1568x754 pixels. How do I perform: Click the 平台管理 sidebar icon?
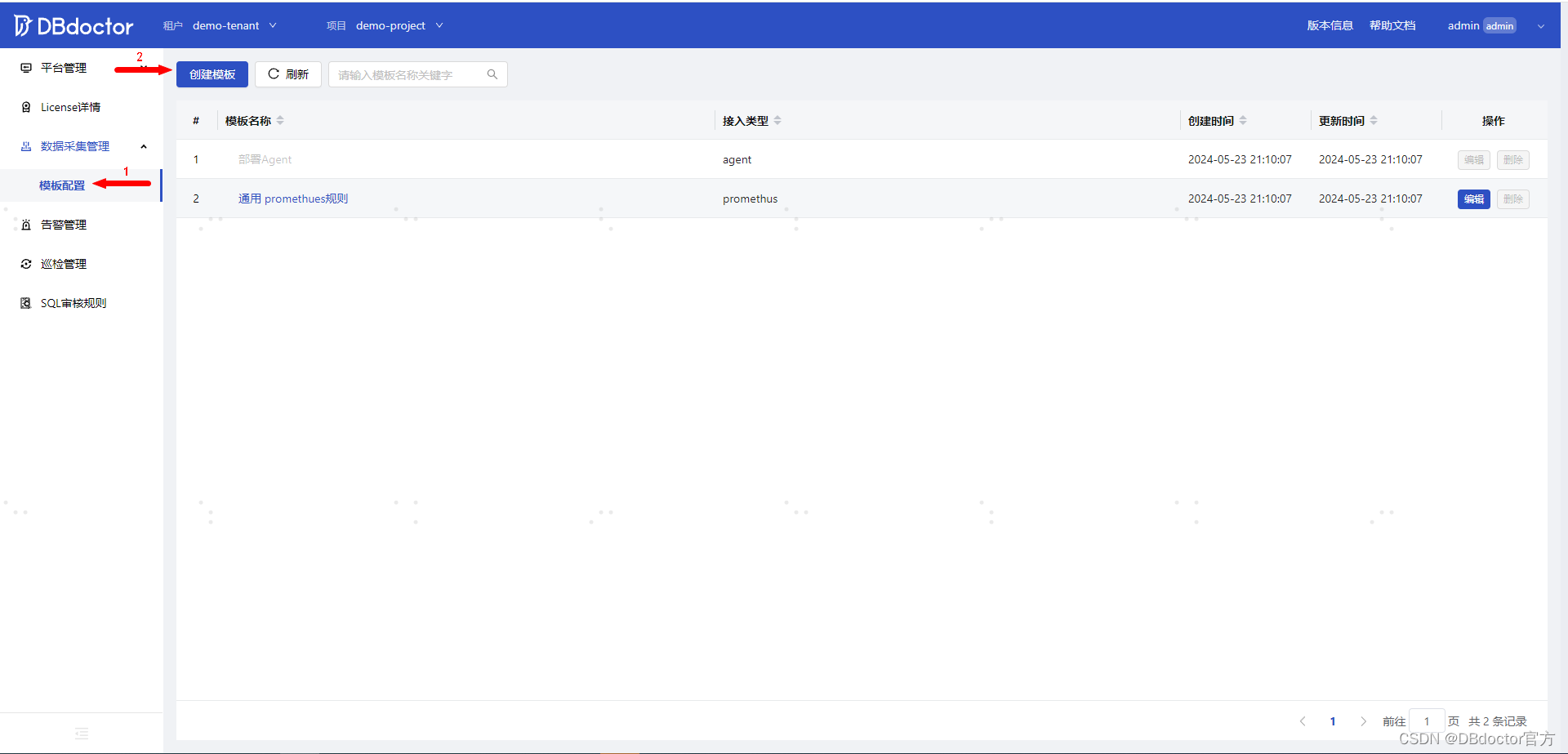(26, 68)
